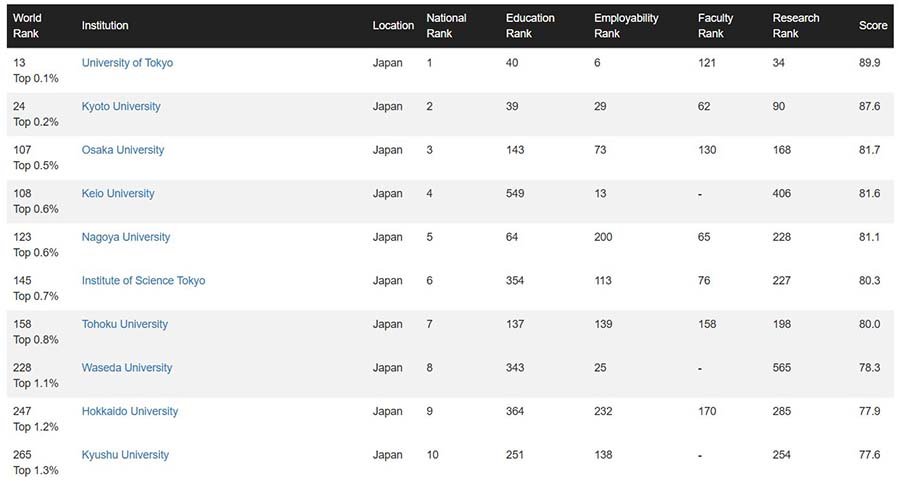Sort by World Rank column header
The height and width of the screenshot is (481, 900).
(28, 26)
